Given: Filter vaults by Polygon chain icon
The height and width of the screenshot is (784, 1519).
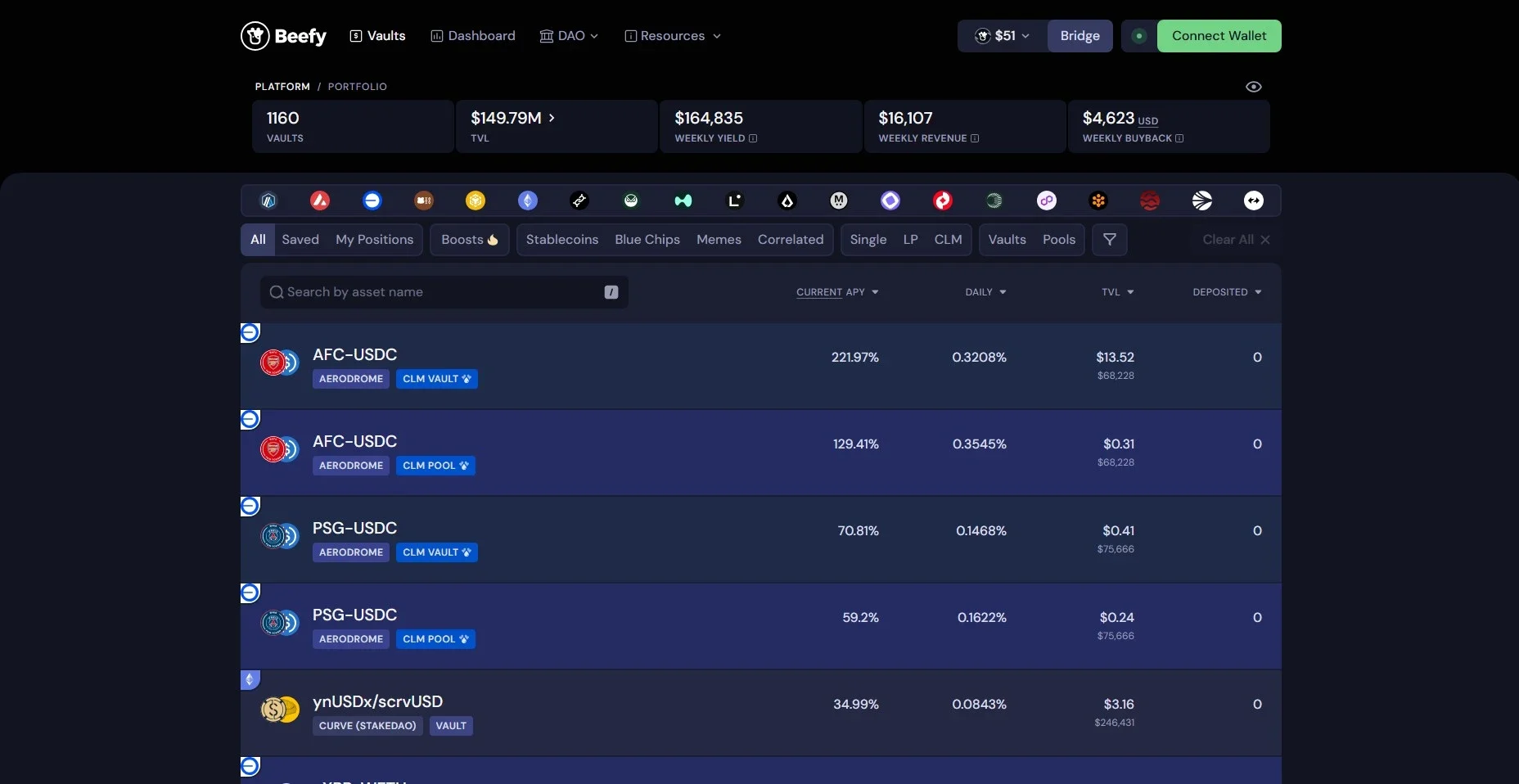Looking at the screenshot, I should tap(1047, 201).
